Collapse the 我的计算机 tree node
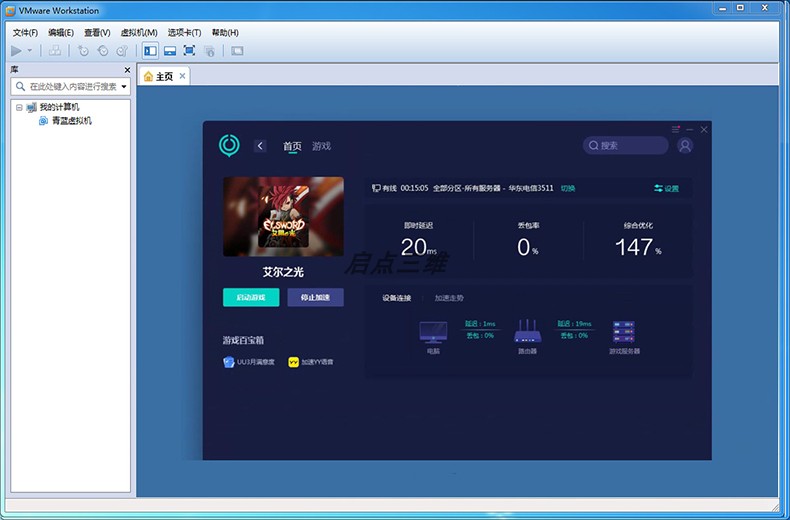 (19, 107)
